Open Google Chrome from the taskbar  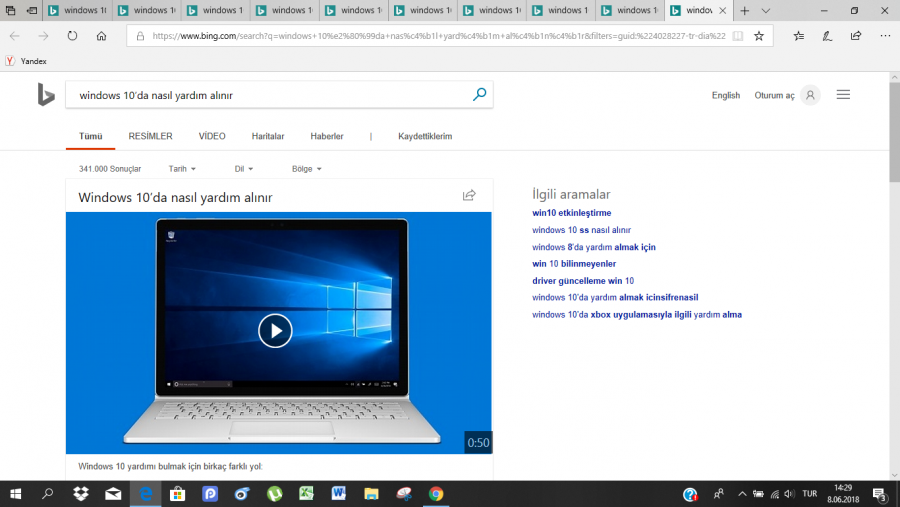436,494
